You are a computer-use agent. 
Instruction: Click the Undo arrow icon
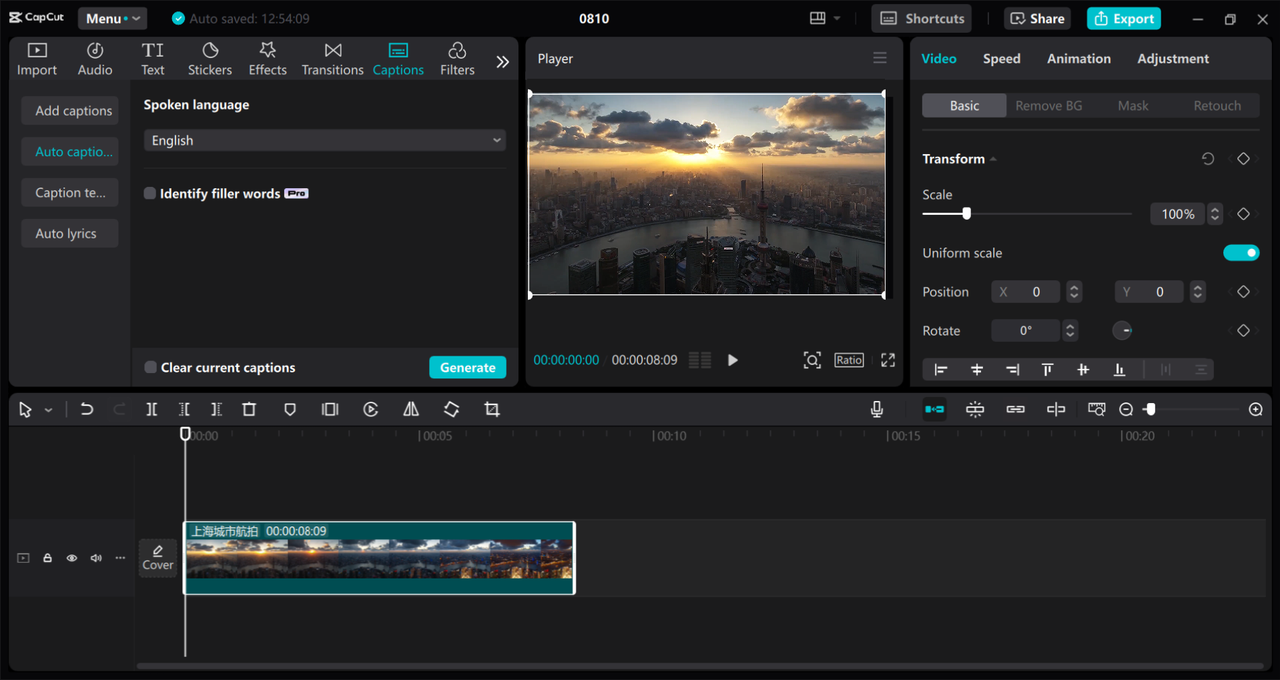tap(87, 409)
